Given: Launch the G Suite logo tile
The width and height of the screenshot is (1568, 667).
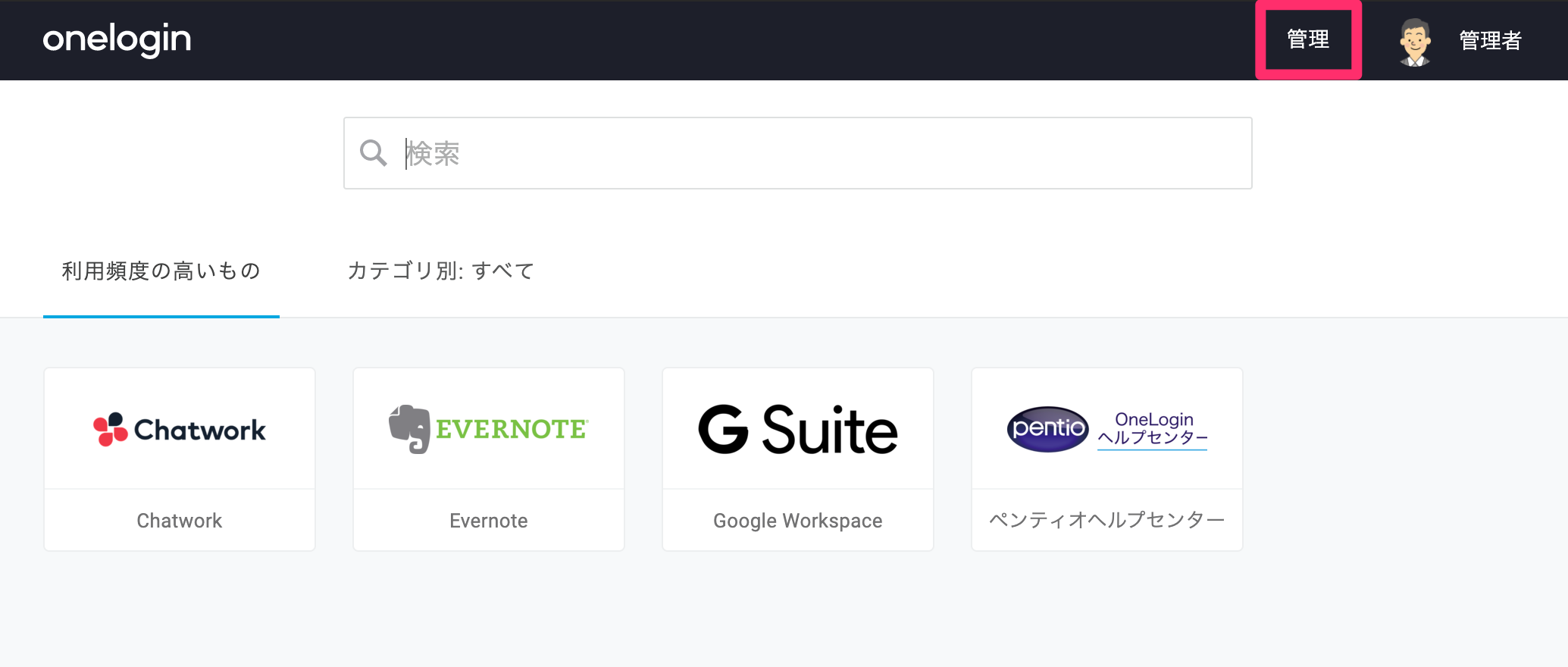Looking at the screenshot, I should click(x=798, y=429).
